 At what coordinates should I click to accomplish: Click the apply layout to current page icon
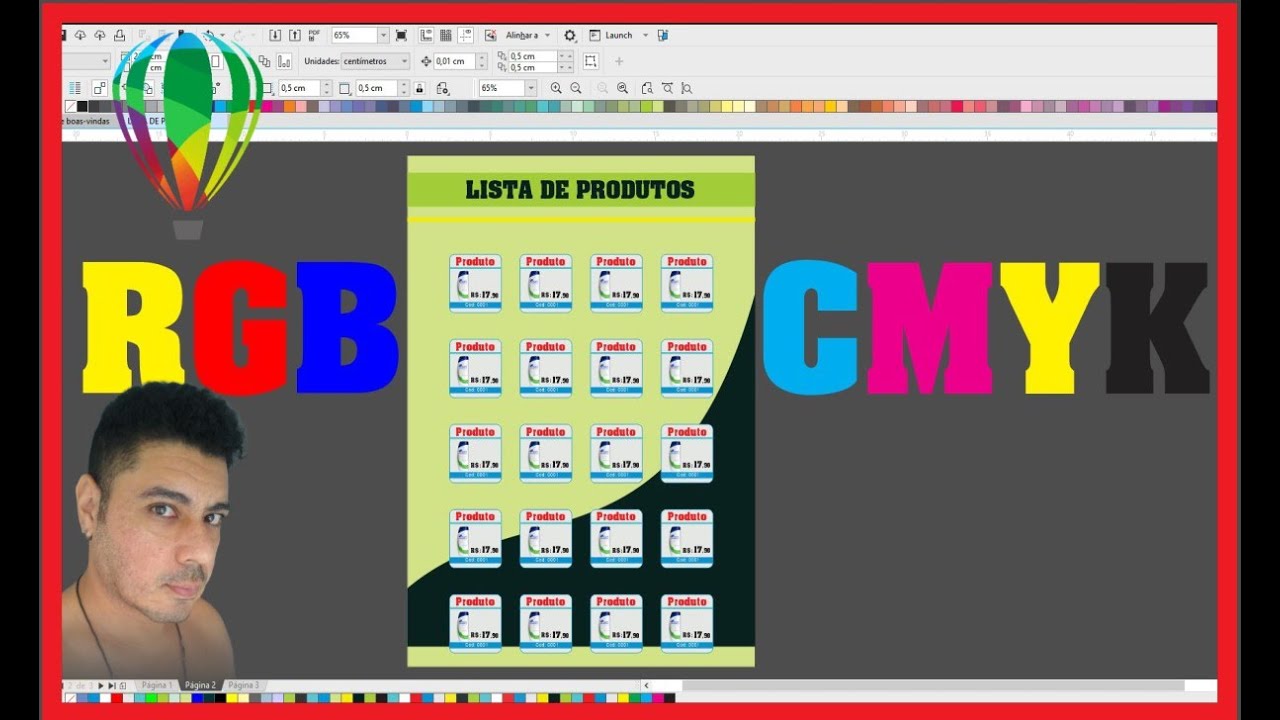(285, 61)
